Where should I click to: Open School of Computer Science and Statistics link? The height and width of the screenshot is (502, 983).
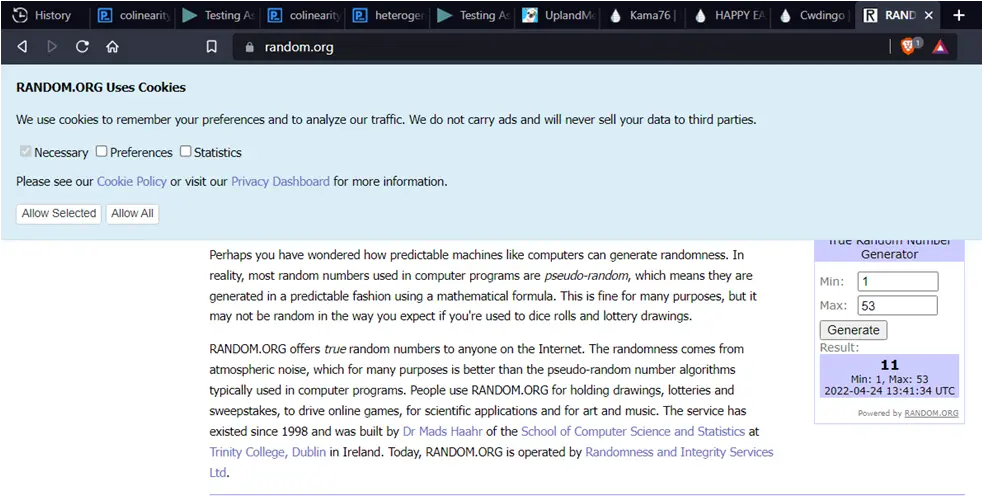[x=633, y=432]
